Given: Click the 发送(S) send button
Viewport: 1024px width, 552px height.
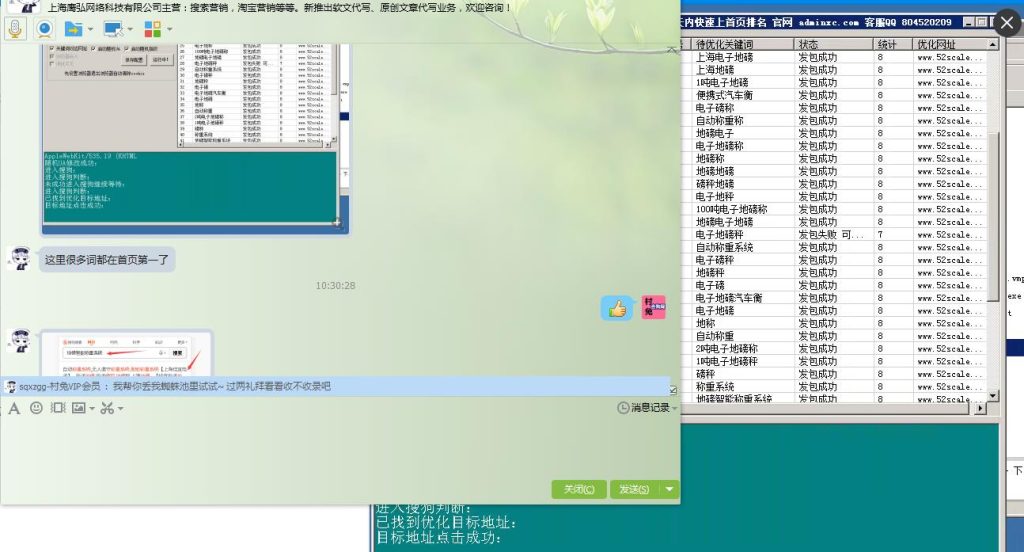Looking at the screenshot, I should click(635, 489).
